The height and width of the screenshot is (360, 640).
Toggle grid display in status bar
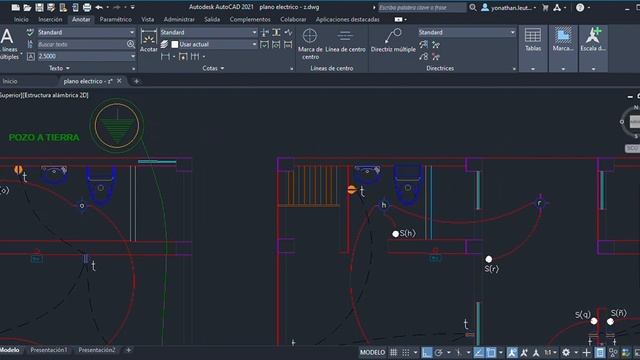tap(393, 352)
